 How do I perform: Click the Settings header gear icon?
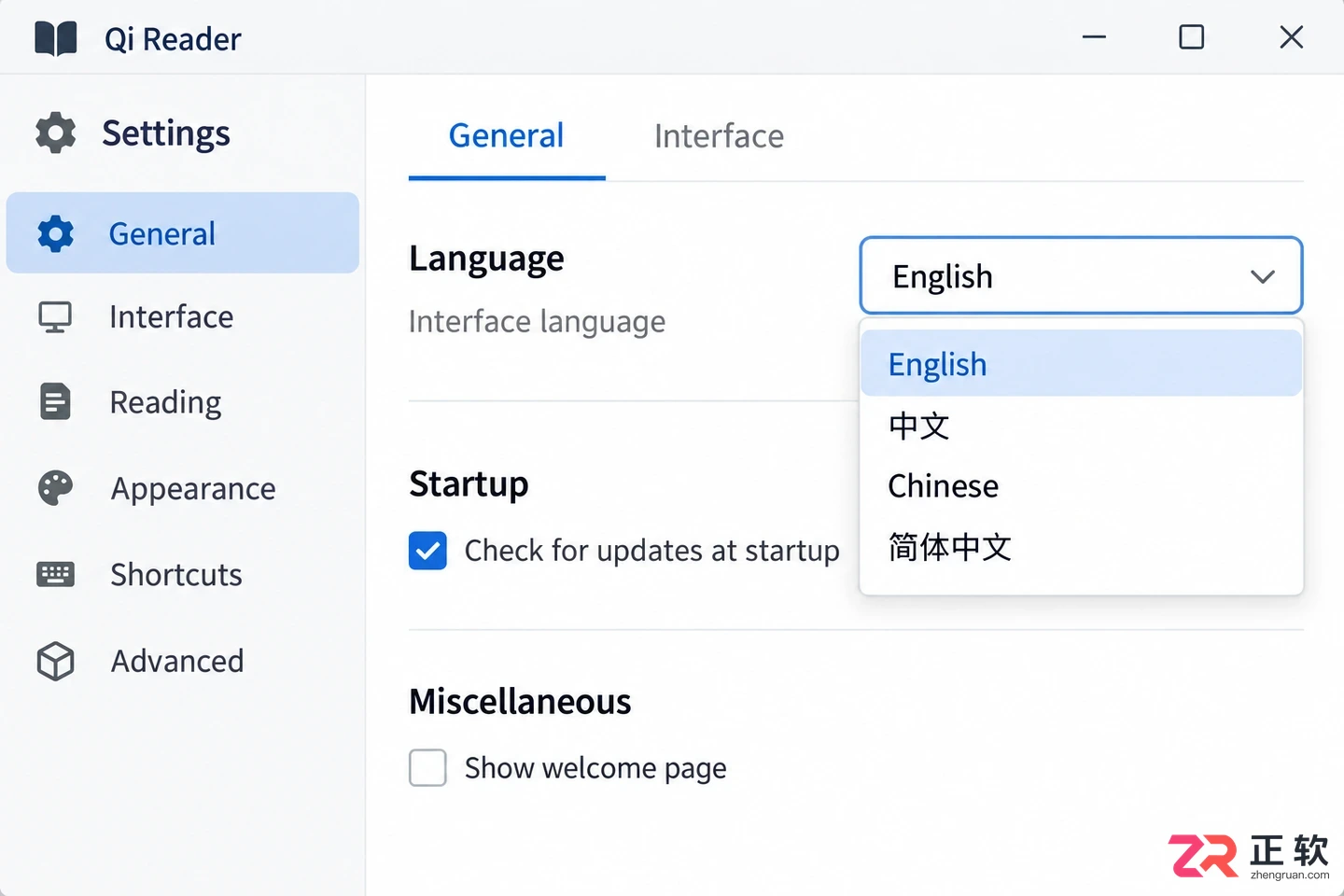[56, 133]
